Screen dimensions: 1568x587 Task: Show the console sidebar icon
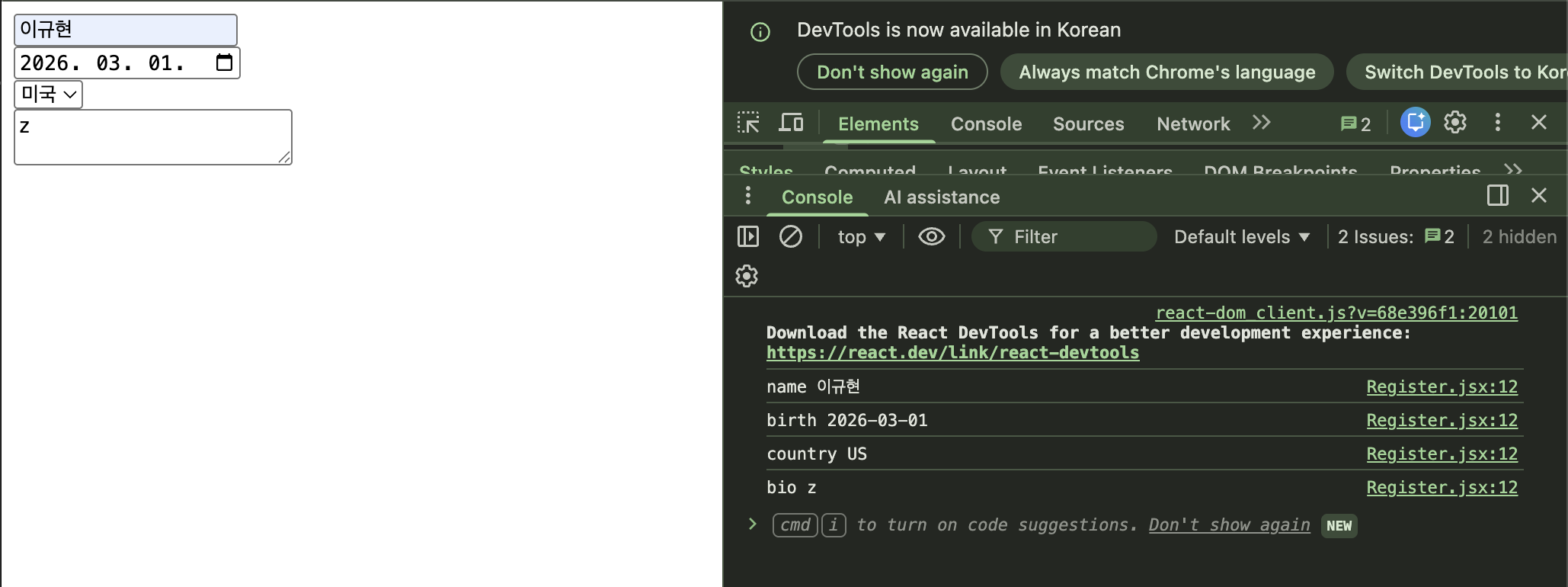pyautogui.click(x=748, y=237)
